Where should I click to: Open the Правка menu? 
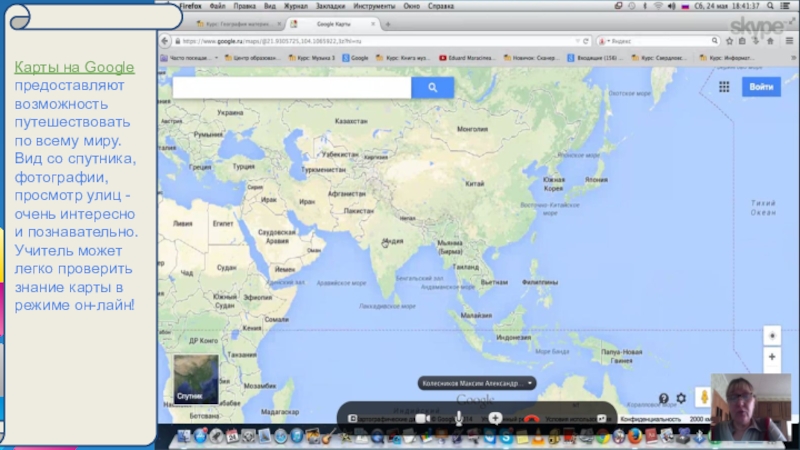pos(244,6)
